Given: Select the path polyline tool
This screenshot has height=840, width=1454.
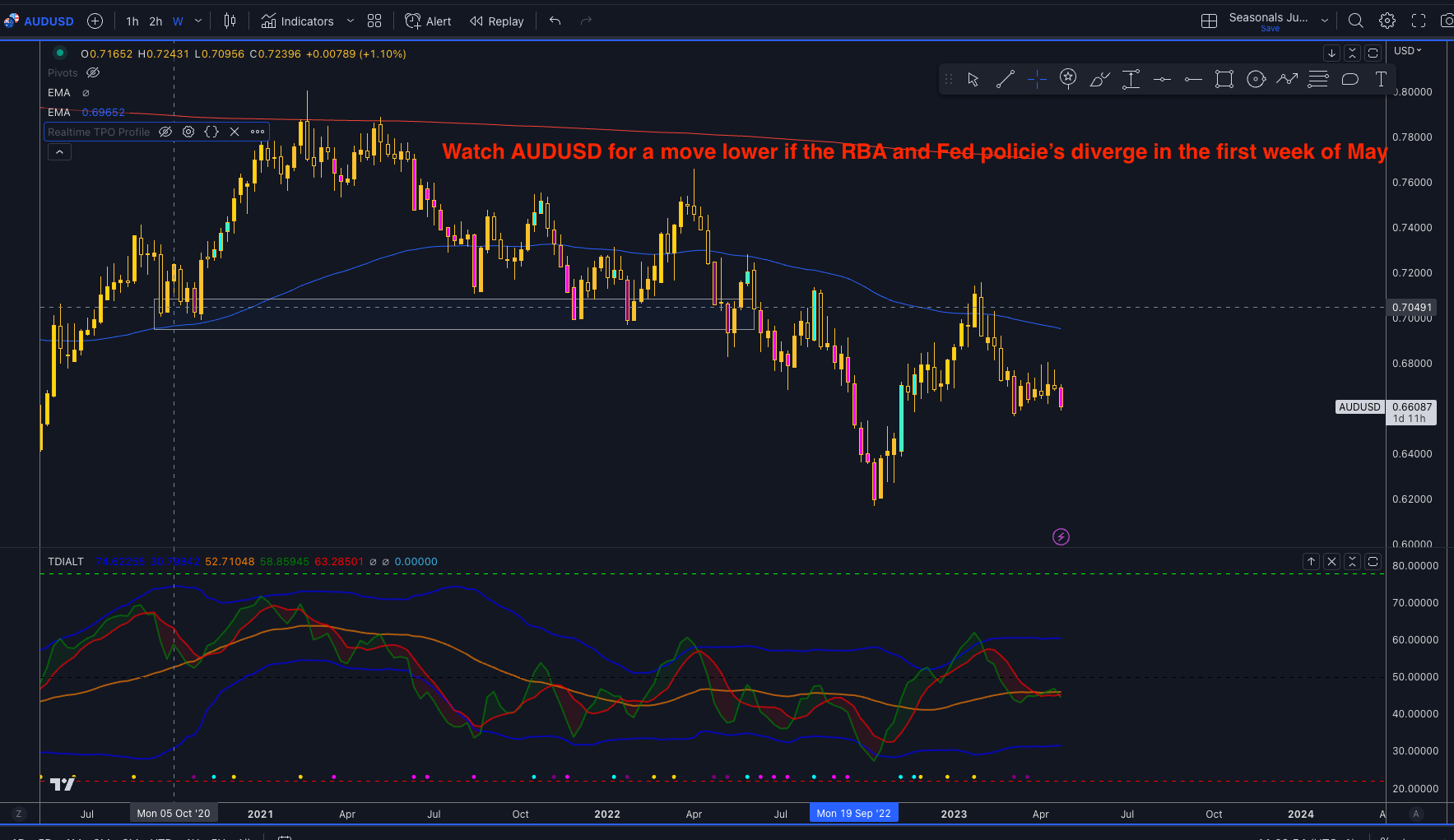Looking at the screenshot, I should click(1287, 79).
